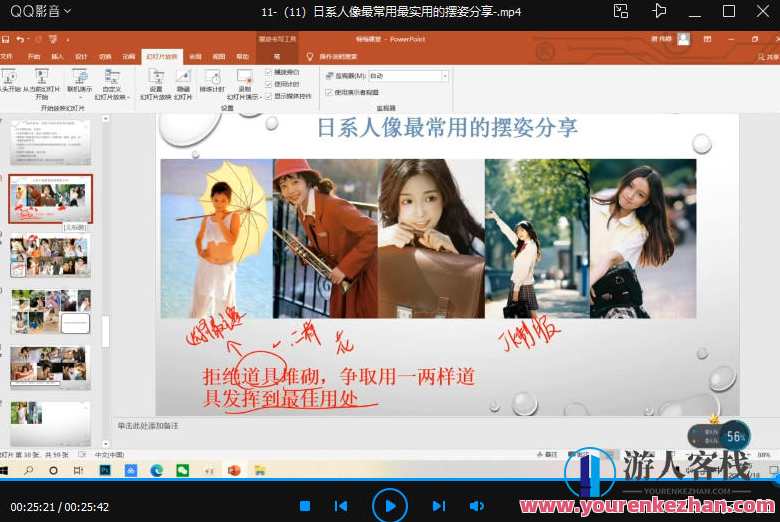Select the fourth thumbnail in the slide panel
The image size is (780, 522).
[x=50, y=311]
